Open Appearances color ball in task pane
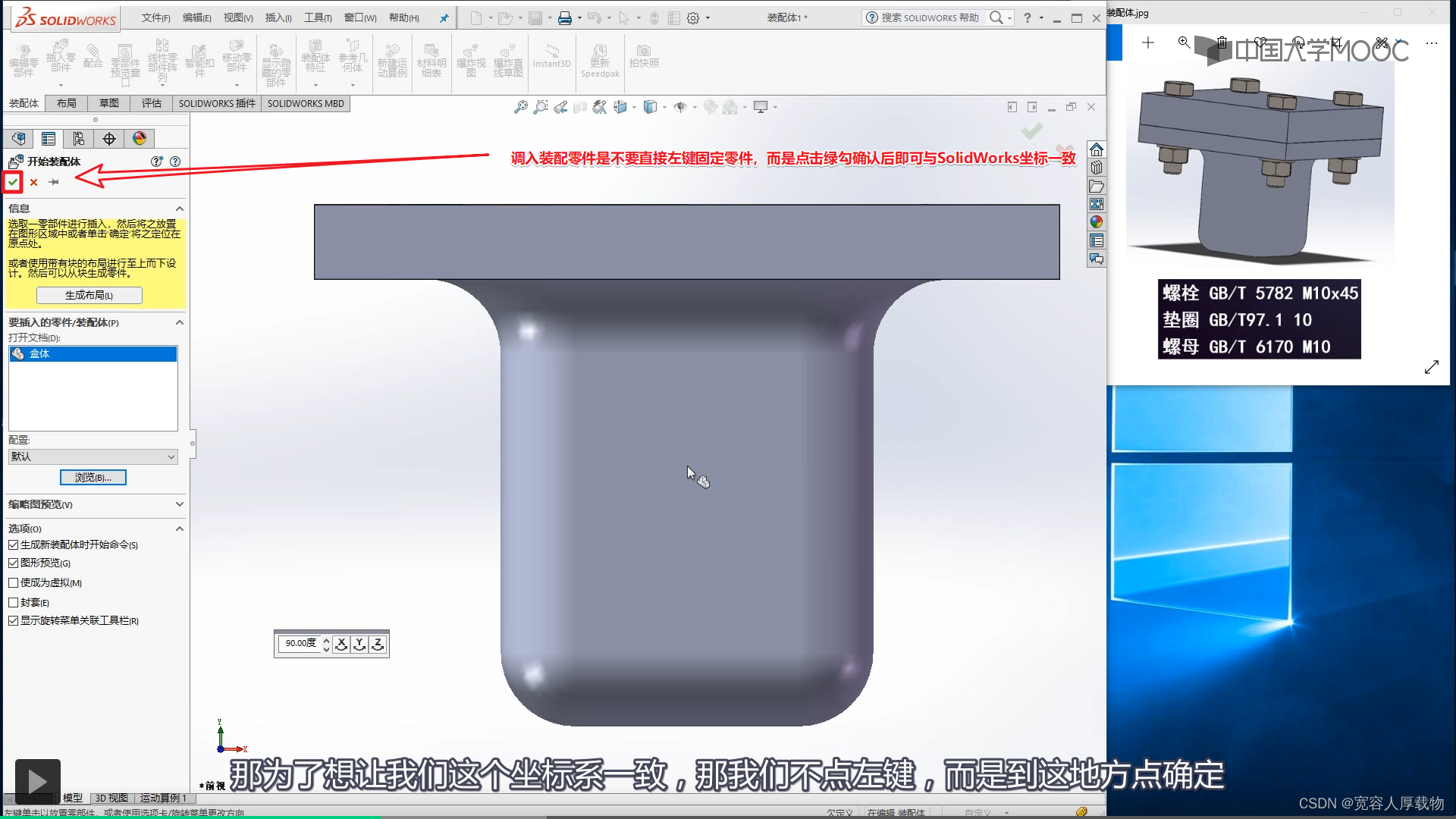This screenshot has width=1456, height=819. [x=1097, y=222]
